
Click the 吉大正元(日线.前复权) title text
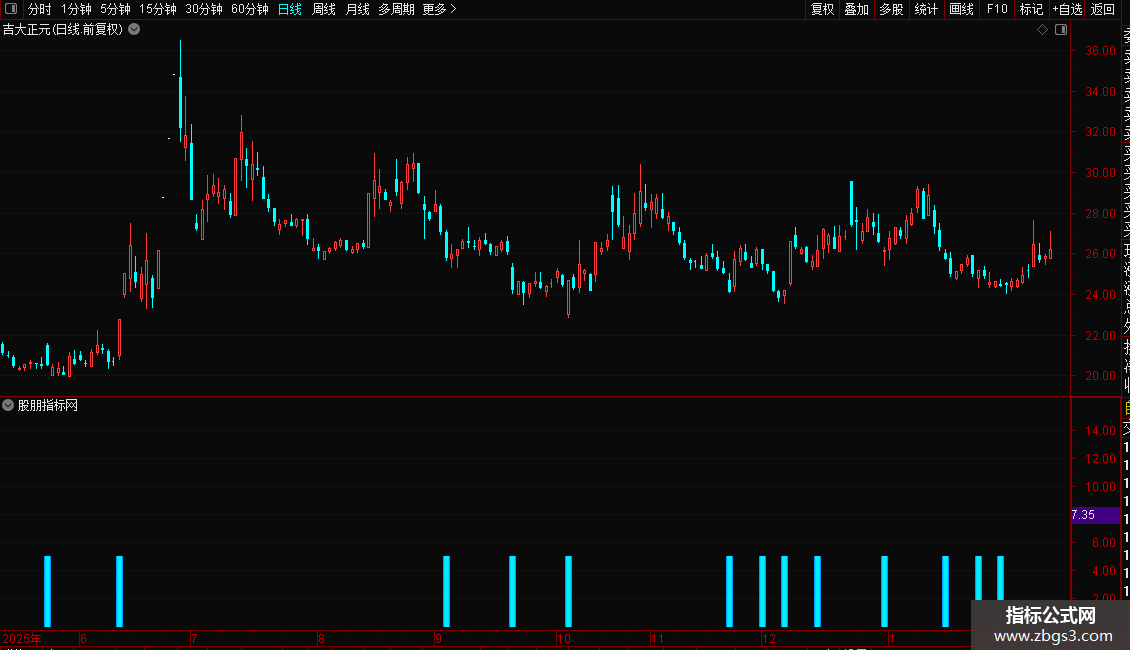63,30
